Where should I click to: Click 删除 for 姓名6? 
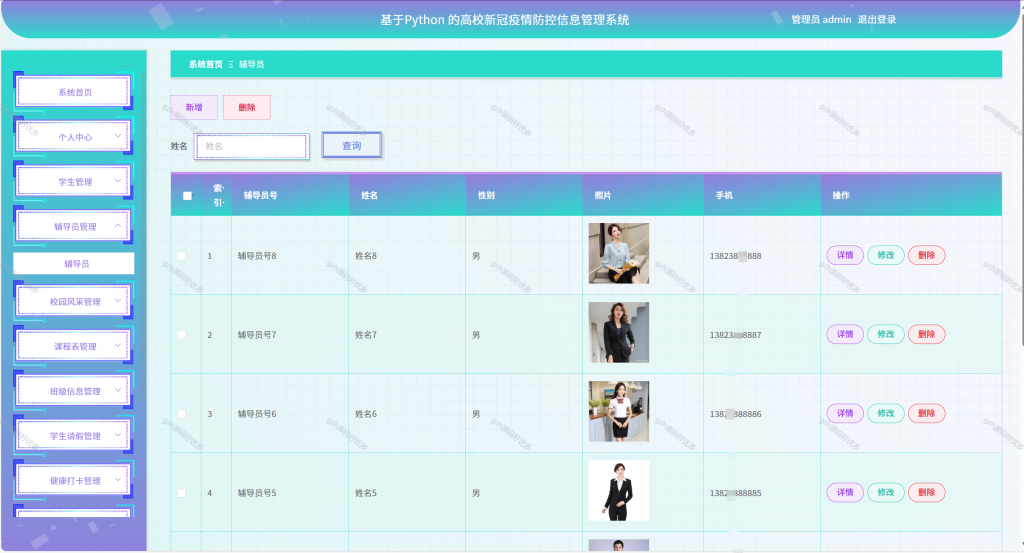927,413
